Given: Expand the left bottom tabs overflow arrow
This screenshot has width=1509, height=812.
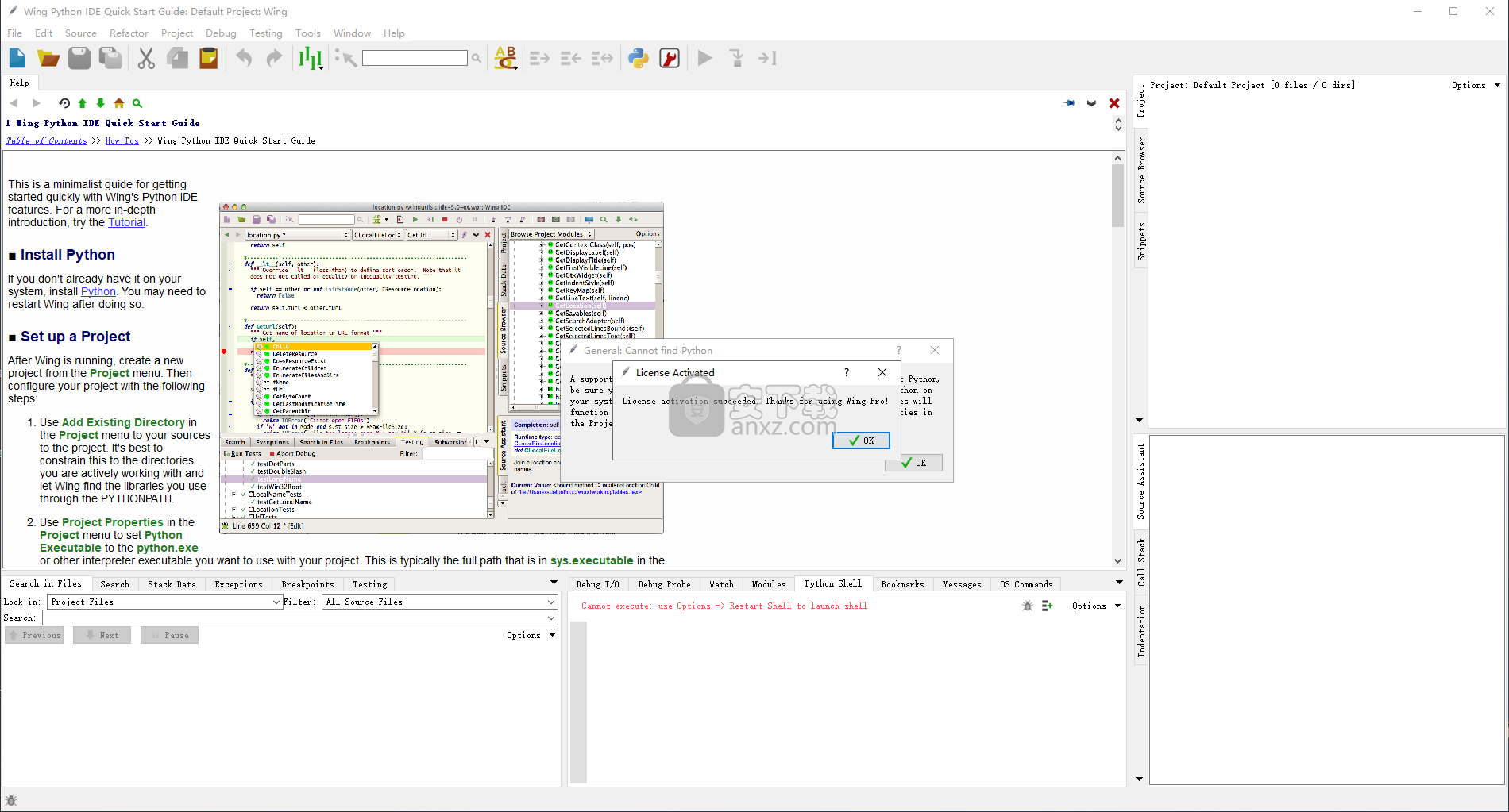Looking at the screenshot, I should (x=554, y=583).
